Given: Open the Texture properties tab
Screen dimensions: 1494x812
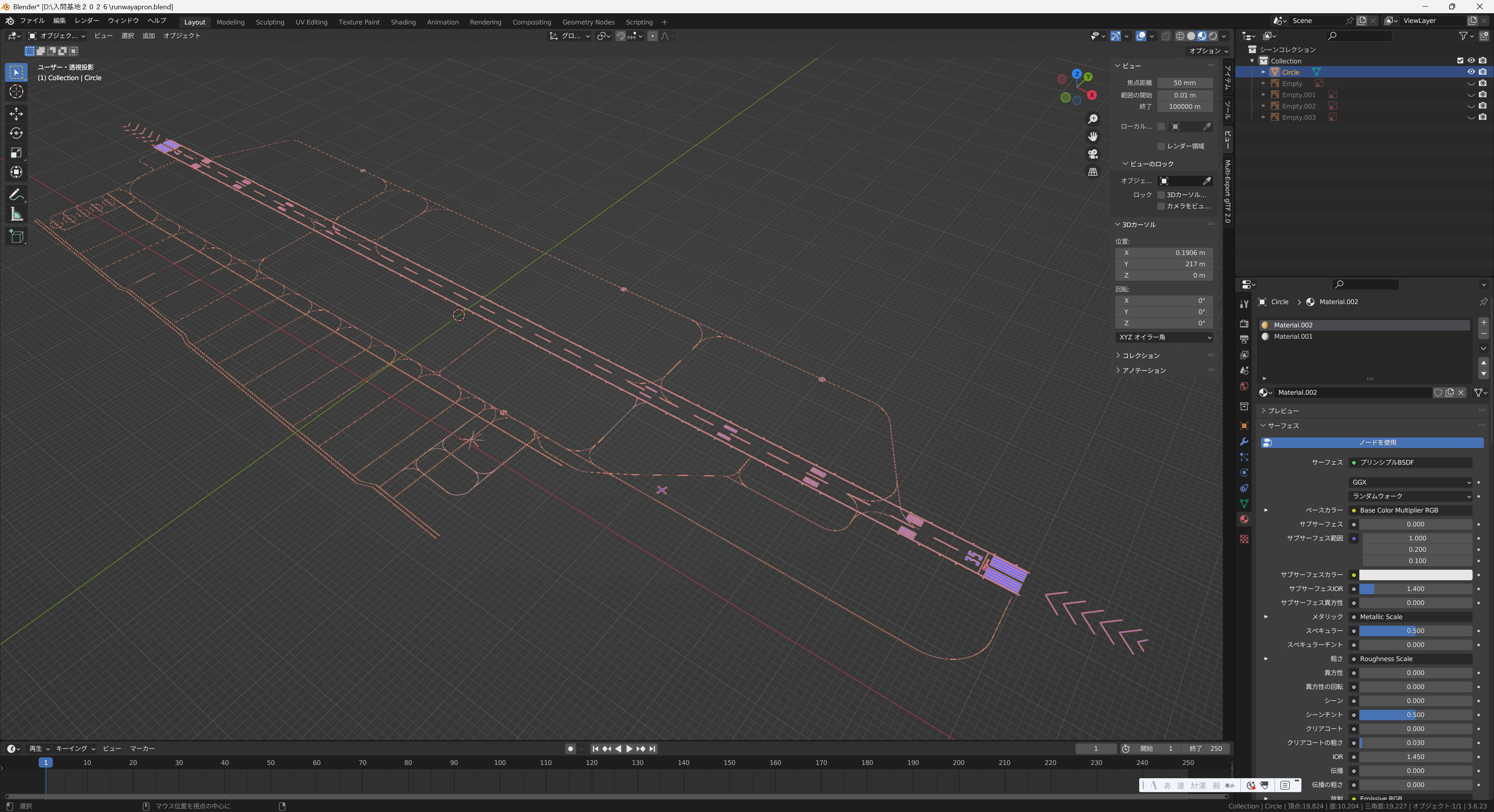Looking at the screenshot, I should 1244,539.
